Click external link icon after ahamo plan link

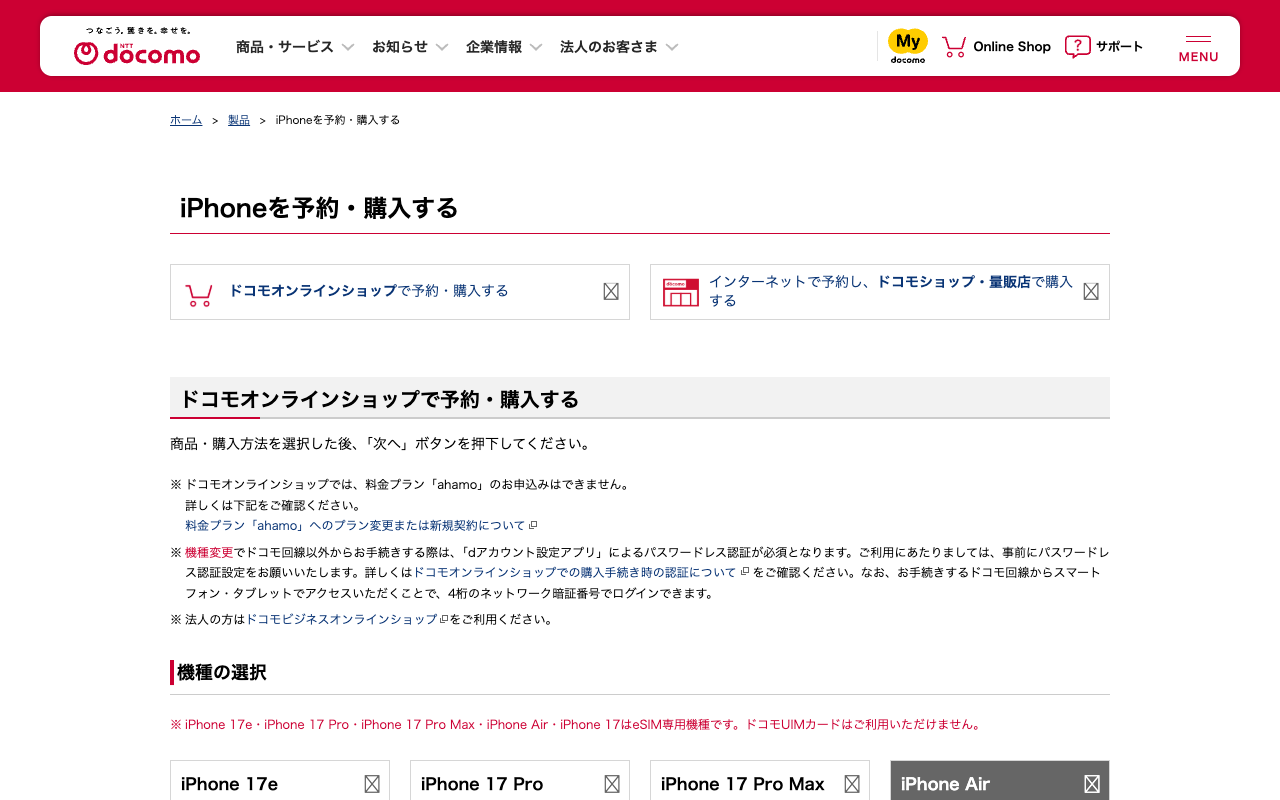pos(533,526)
